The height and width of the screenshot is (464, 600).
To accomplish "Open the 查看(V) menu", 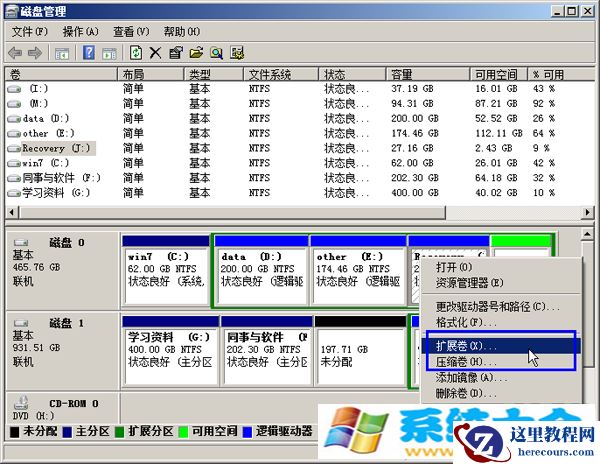I will click(131, 31).
